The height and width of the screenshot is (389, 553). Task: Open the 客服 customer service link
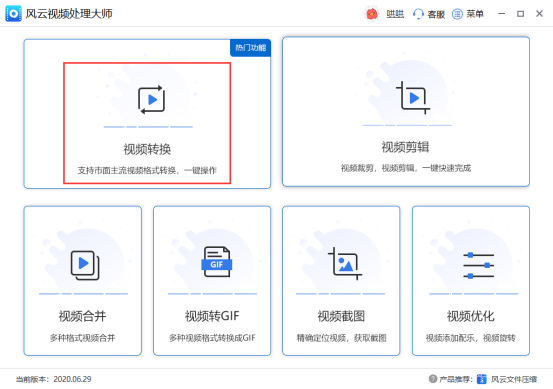pos(436,14)
